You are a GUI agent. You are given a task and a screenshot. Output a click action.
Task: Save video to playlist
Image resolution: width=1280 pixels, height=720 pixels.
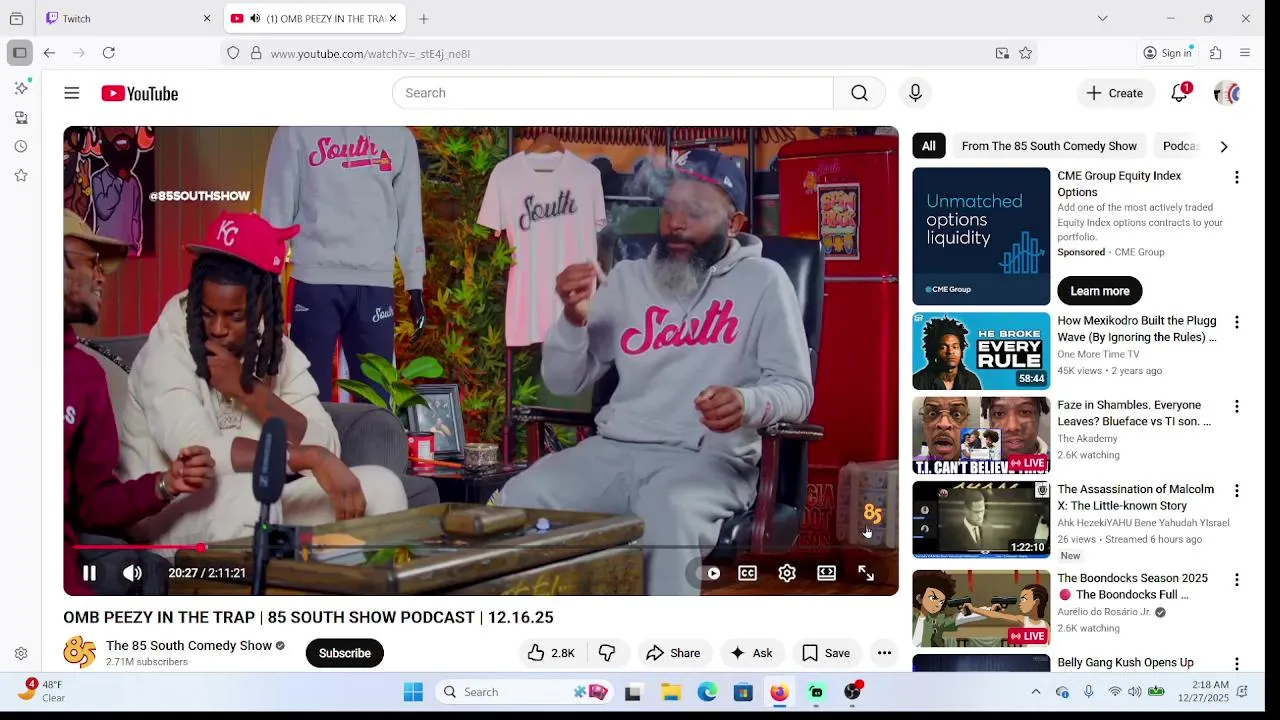click(x=826, y=653)
